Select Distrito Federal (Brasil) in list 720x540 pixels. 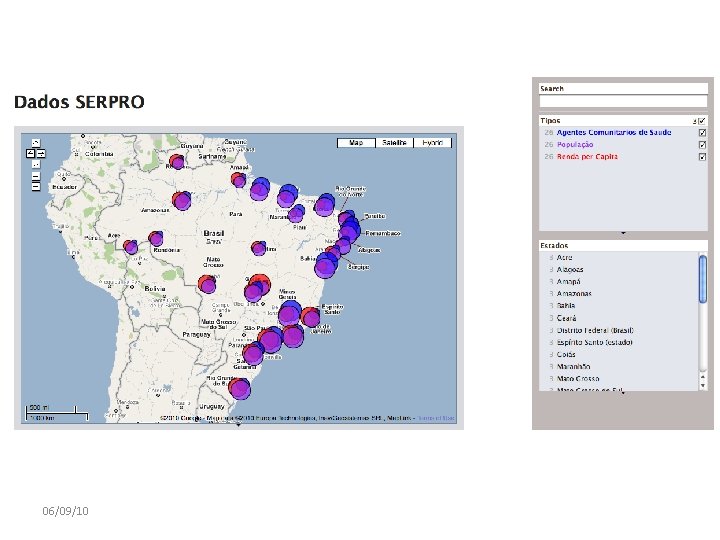pyautogui.click(x=595, y=330)
